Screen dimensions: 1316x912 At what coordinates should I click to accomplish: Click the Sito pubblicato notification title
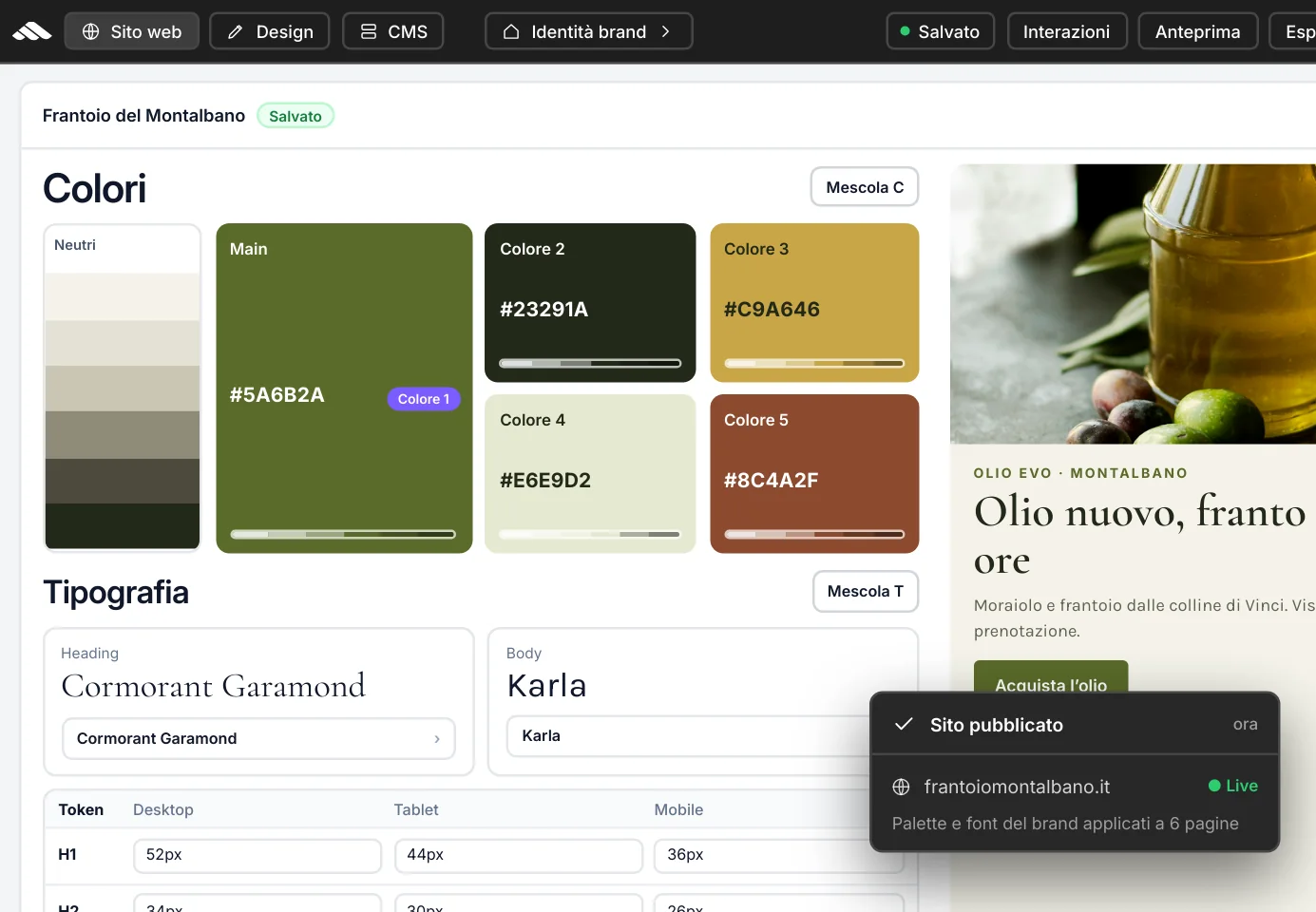(997, 725)
